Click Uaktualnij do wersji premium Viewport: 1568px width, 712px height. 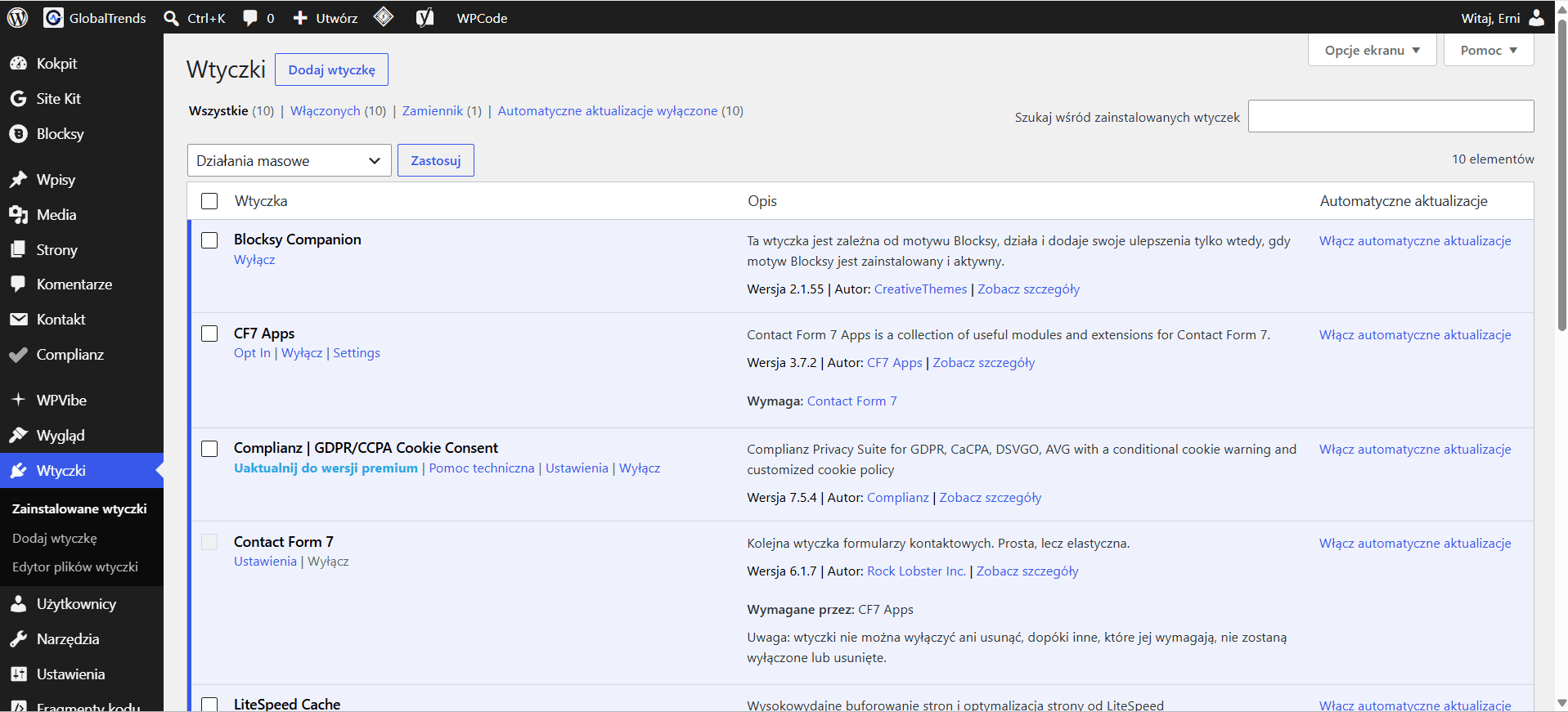(326, 468)
